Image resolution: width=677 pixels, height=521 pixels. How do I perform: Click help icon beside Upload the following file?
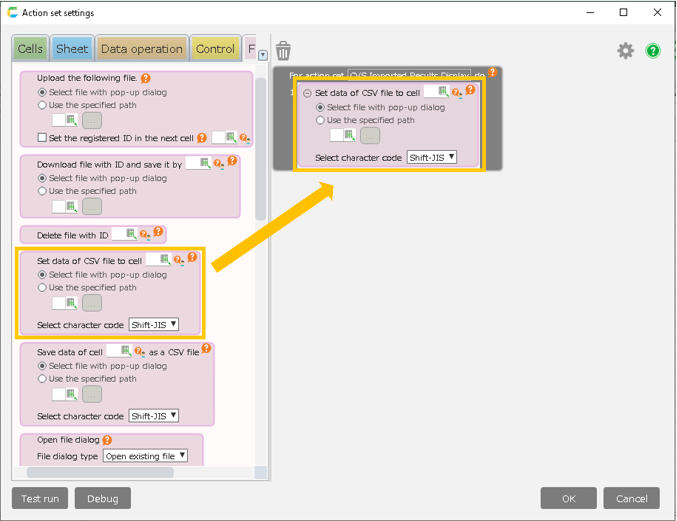[x=146, y=78]
